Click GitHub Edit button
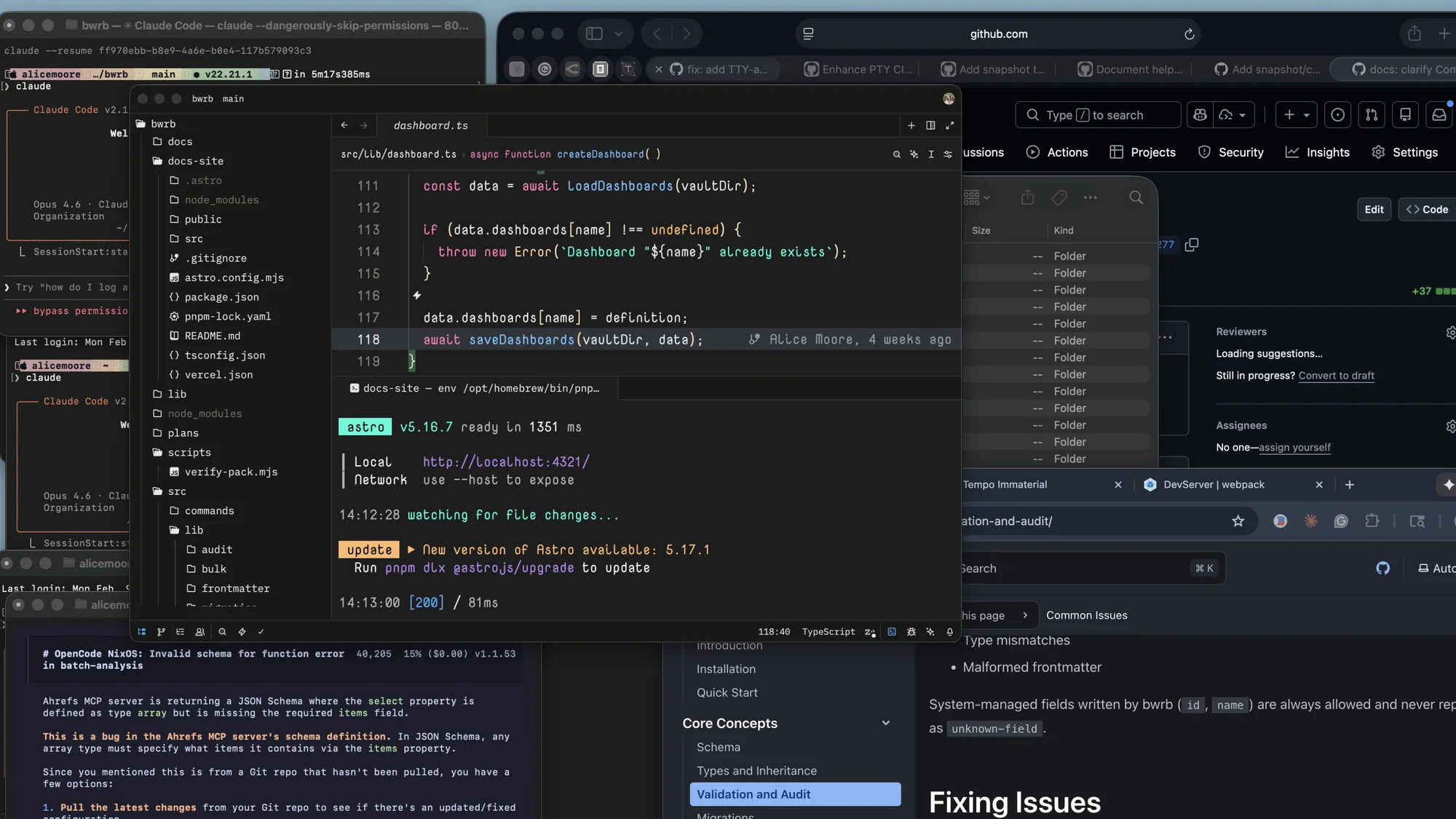Image resolution: width=1456 pixels, height=819 pixels. (1373, 210)
